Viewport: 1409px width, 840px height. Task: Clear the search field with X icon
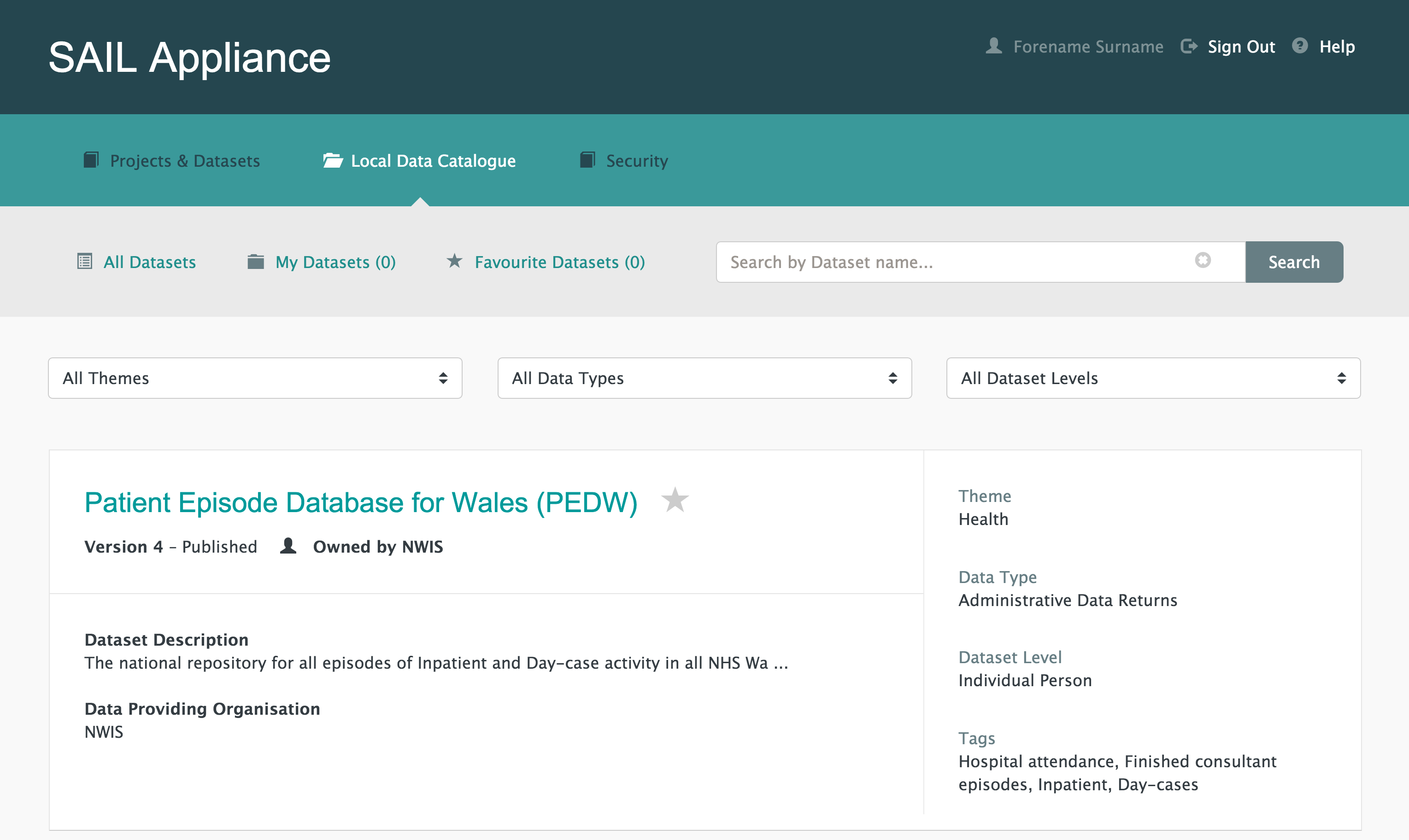(x=1203, y=260)
